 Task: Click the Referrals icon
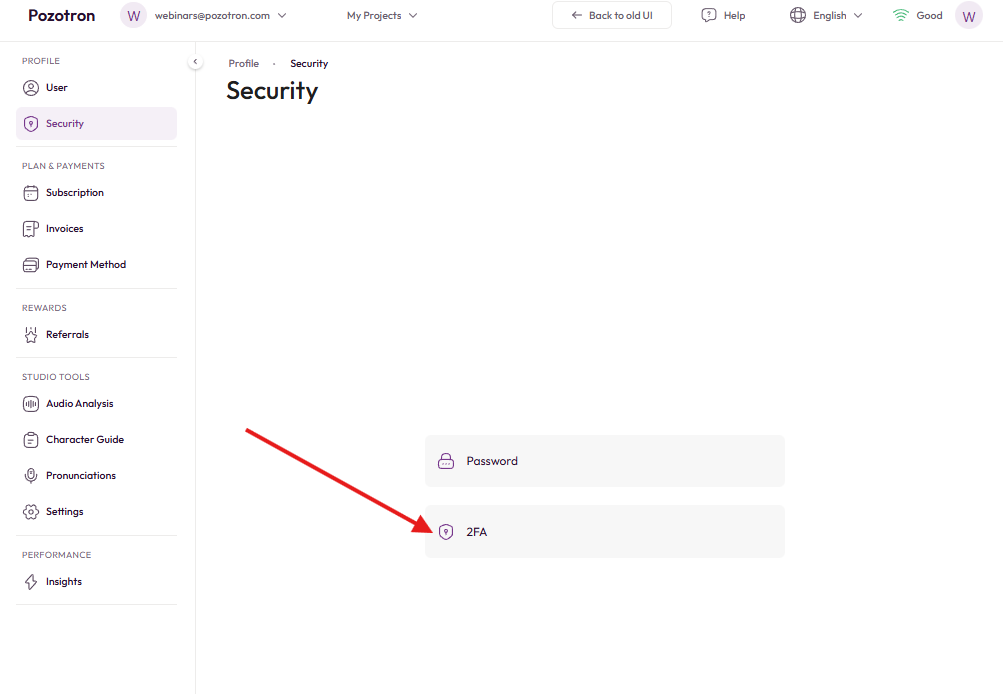(x=31, y=335)
